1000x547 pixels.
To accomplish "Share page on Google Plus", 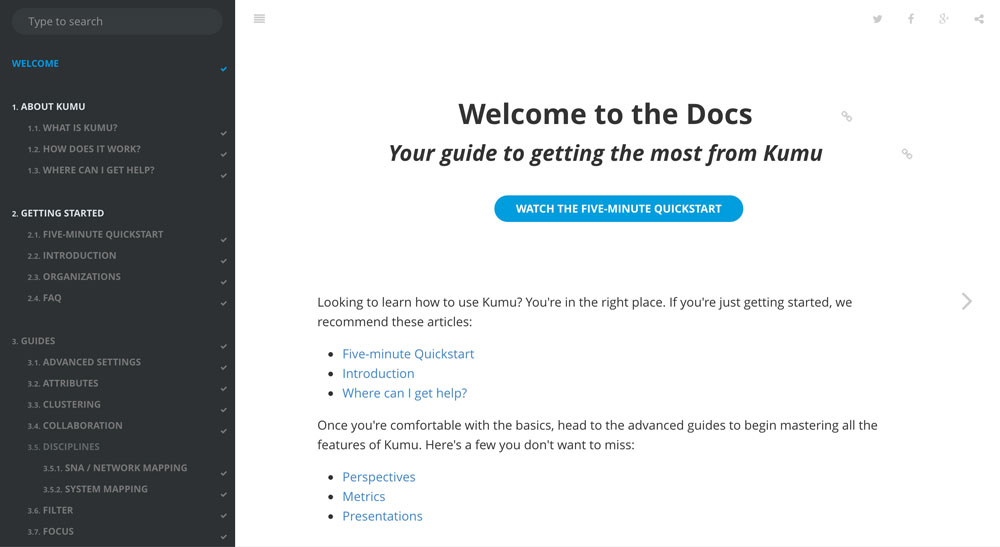I will (944, 19).
